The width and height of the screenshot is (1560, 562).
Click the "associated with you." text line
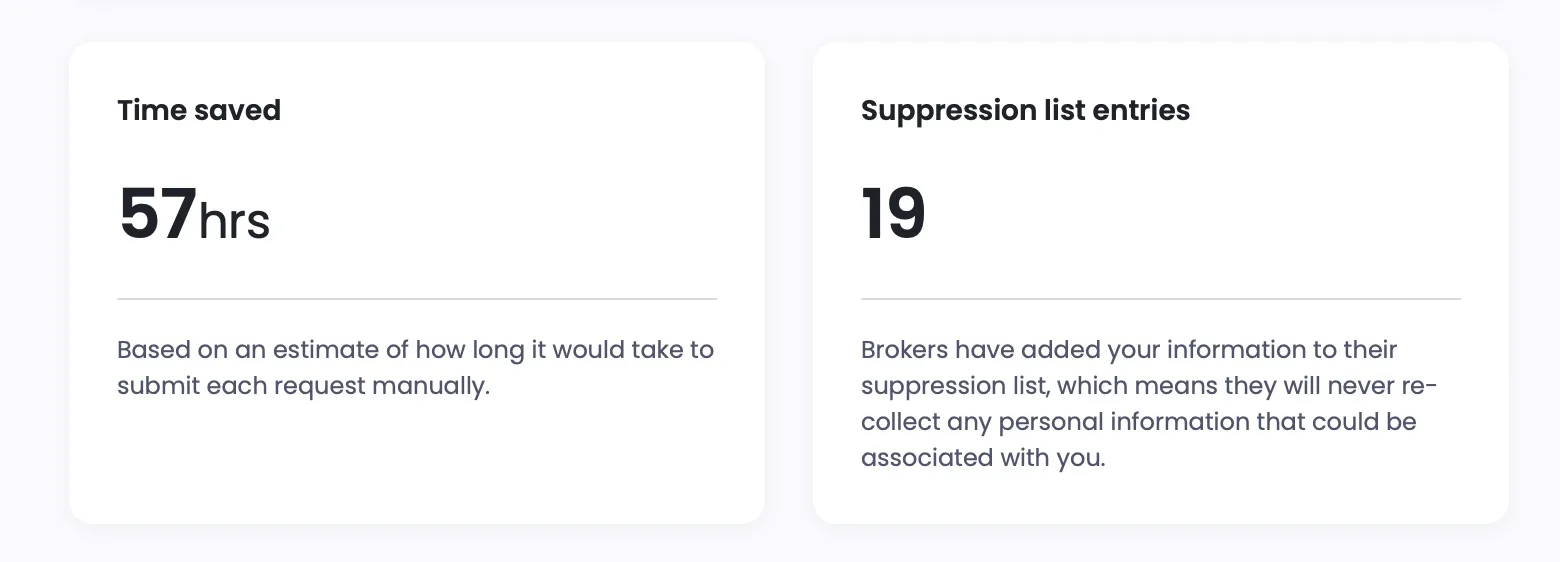coord(983,458)
